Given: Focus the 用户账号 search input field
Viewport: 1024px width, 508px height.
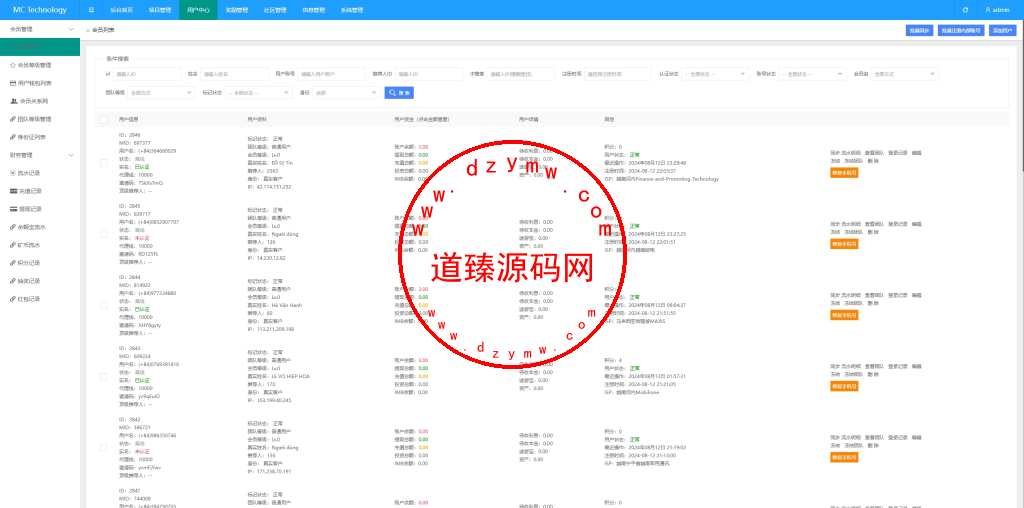Looking at the screenshot, I should [332, 74].
